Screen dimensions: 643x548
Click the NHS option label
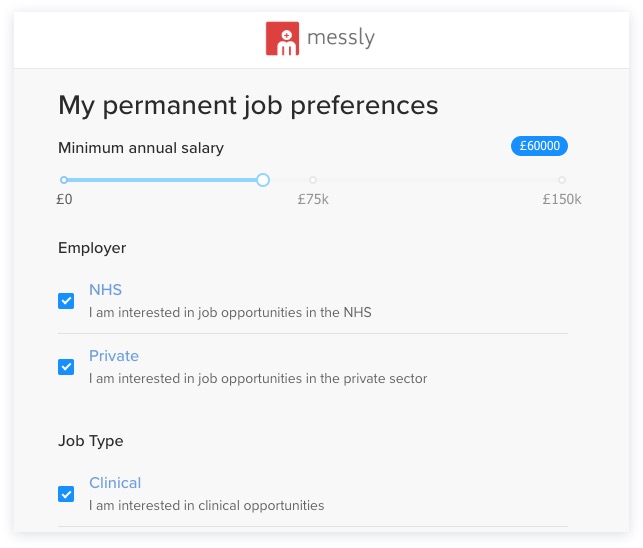point(105,290)
